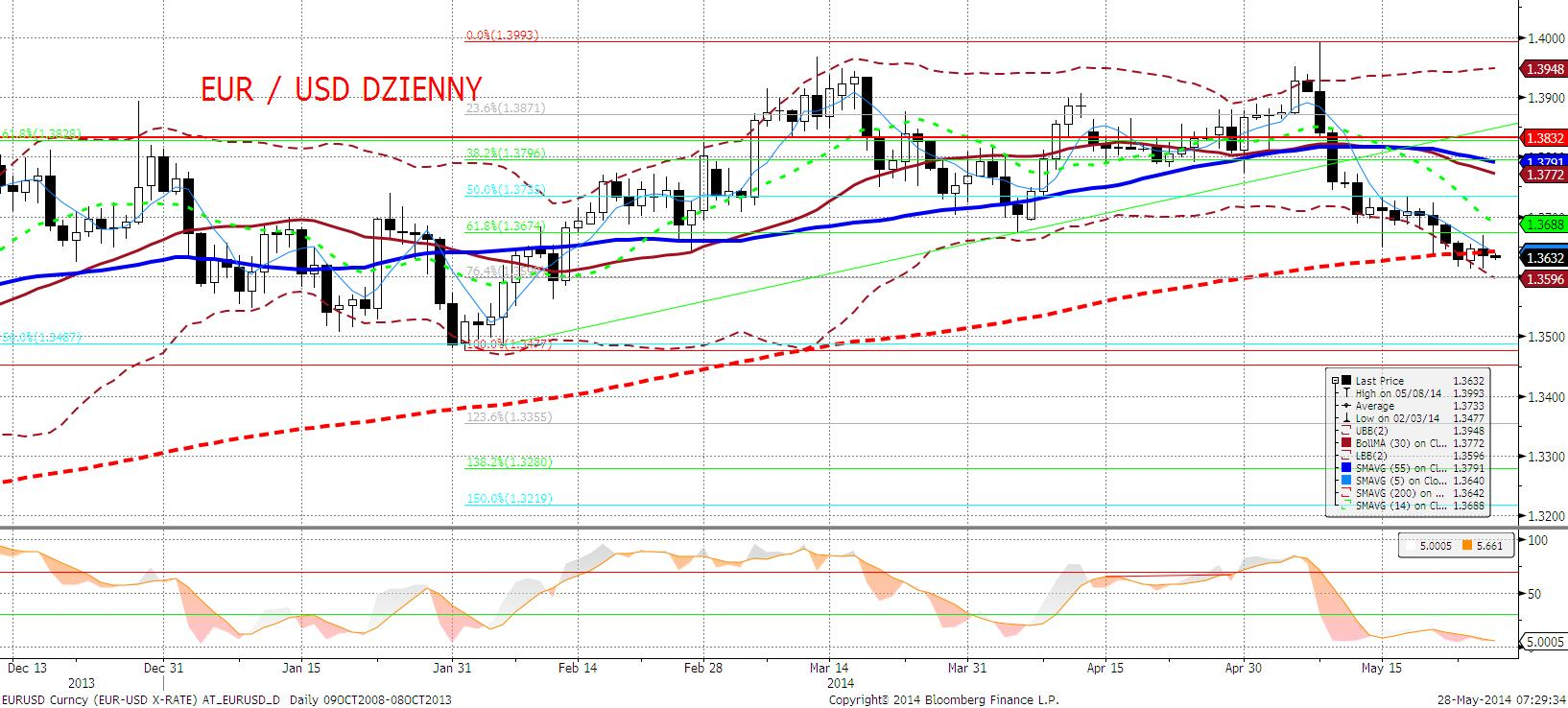Click the EUR / USD DZIENNY chart title
This screenshot has width=1568, height=708.
341,89
